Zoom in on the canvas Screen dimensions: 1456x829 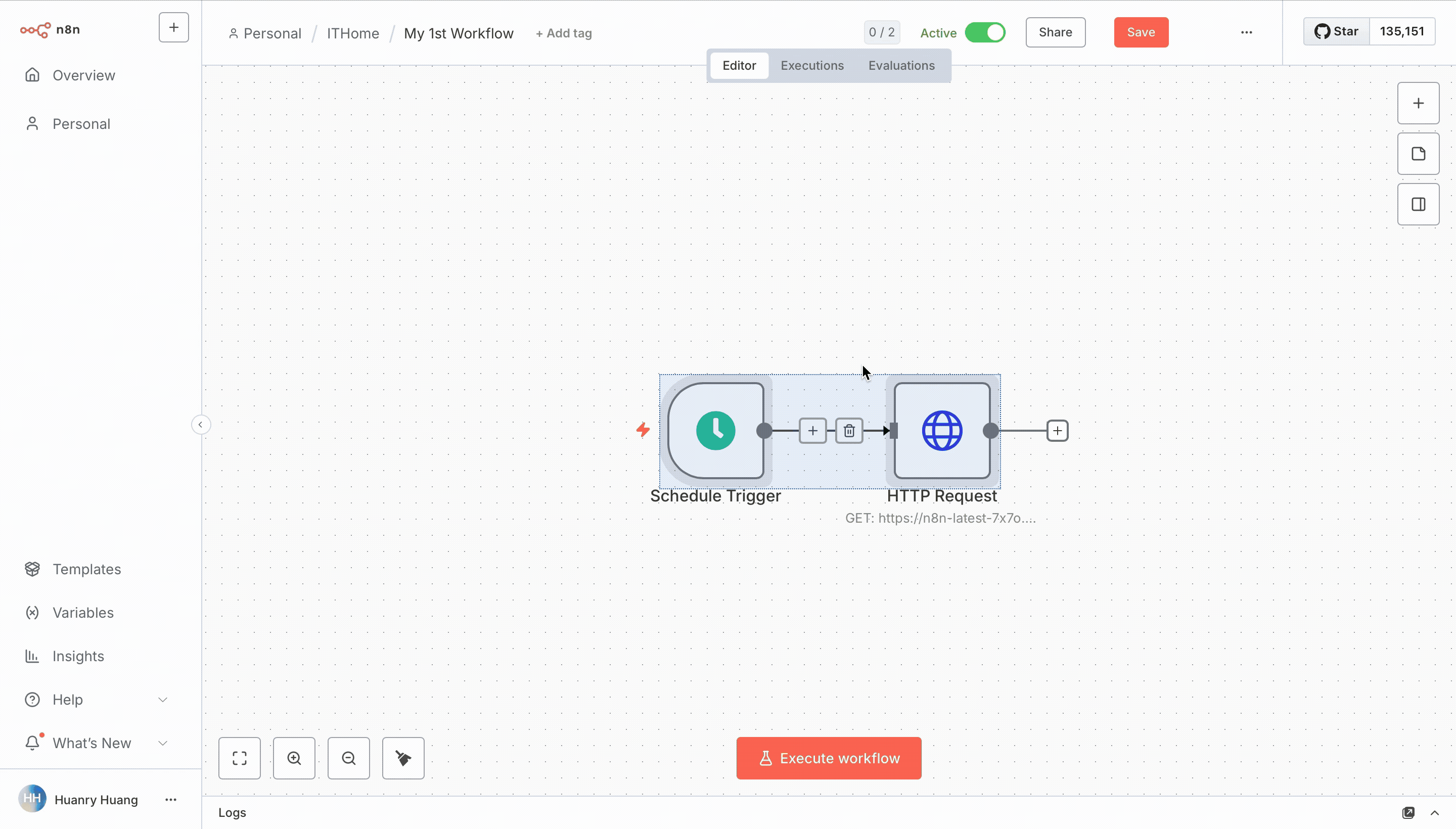[x=294, y=758]
